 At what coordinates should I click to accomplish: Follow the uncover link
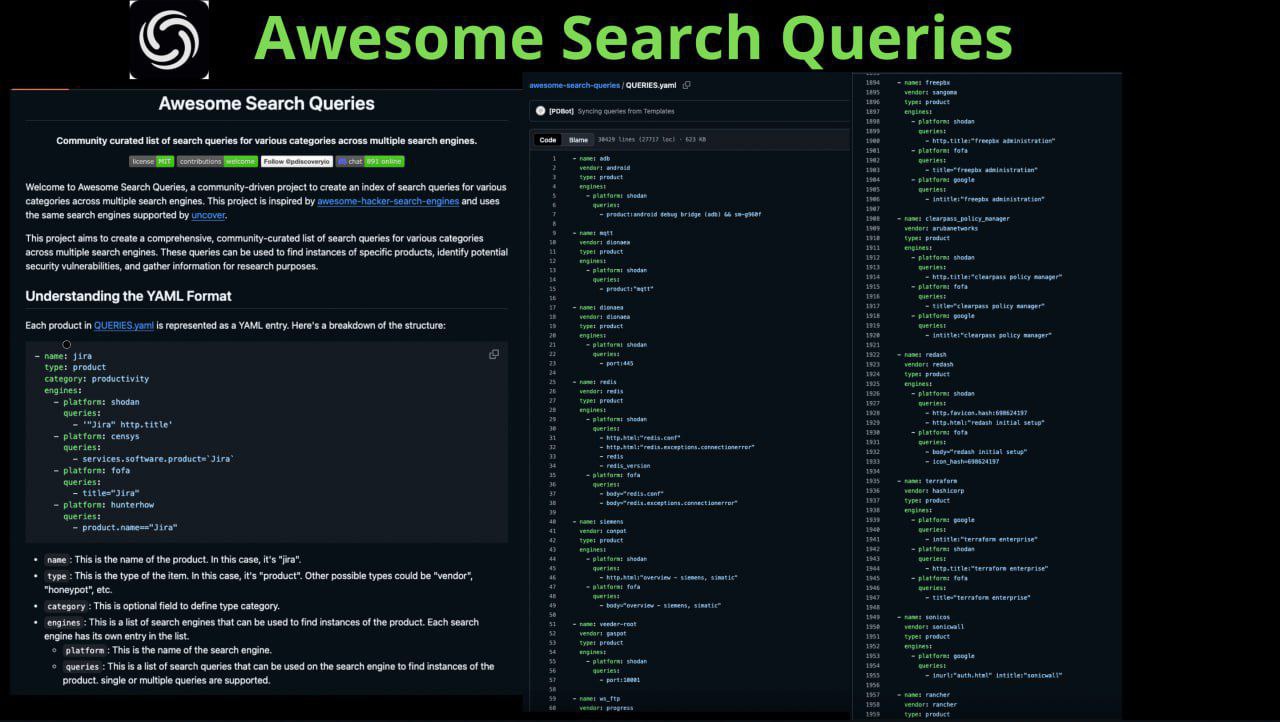pos(208,215)
